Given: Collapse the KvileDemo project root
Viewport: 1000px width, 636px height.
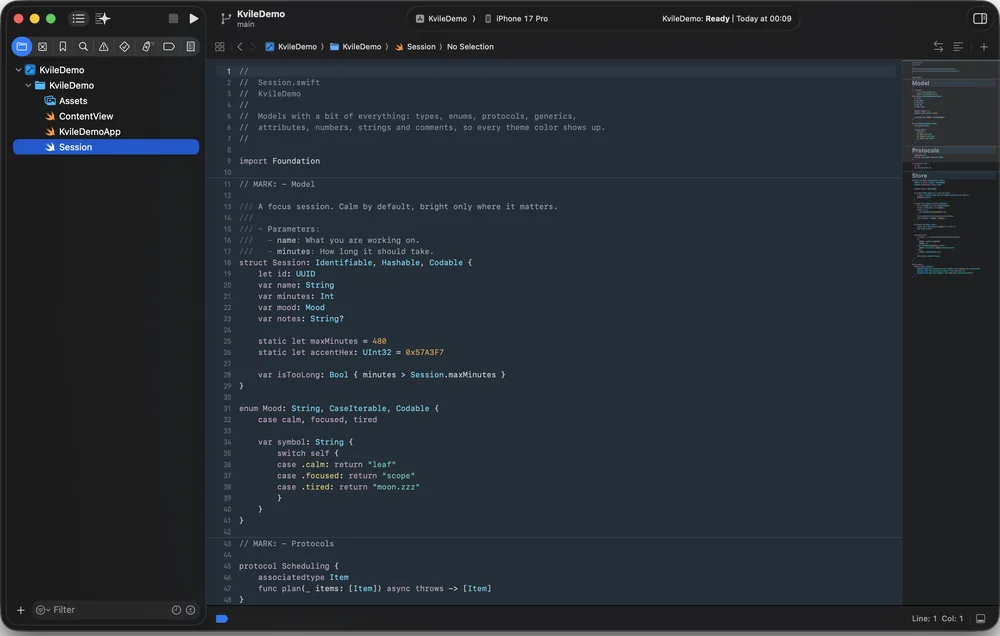Looking at the screenshot, I should pyautogui.click(x=18, y=70).
